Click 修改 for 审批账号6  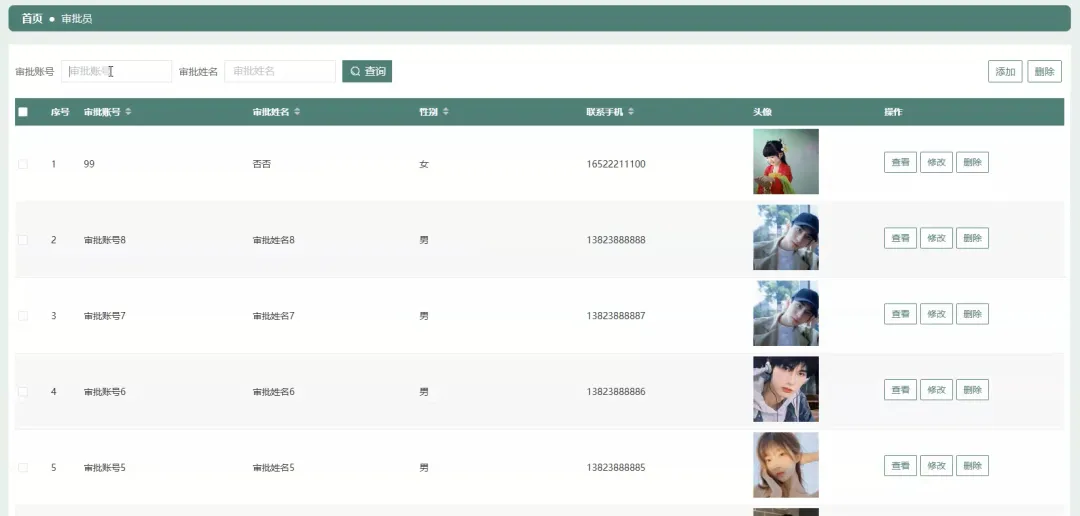(936, 390)
